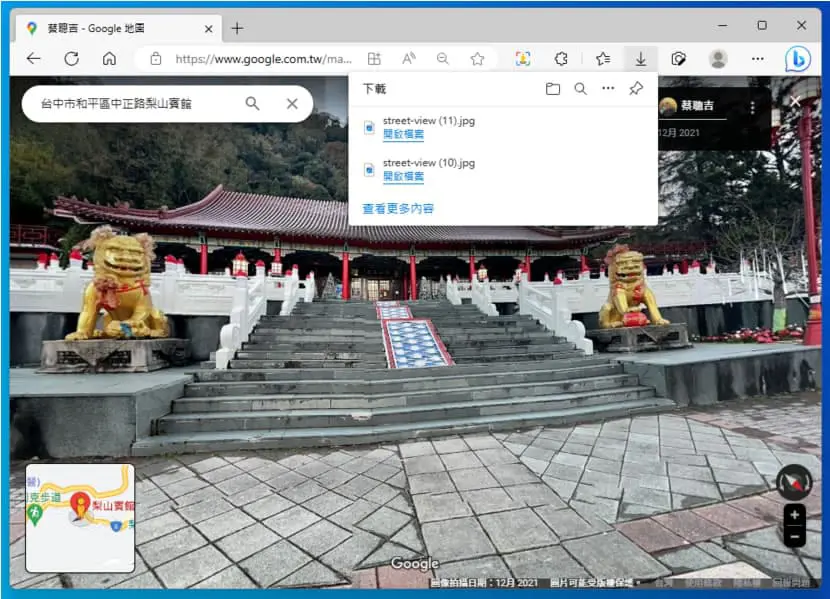Click the street view compass
This screenshot has width=830, height=599.
(x=794, y=482)
